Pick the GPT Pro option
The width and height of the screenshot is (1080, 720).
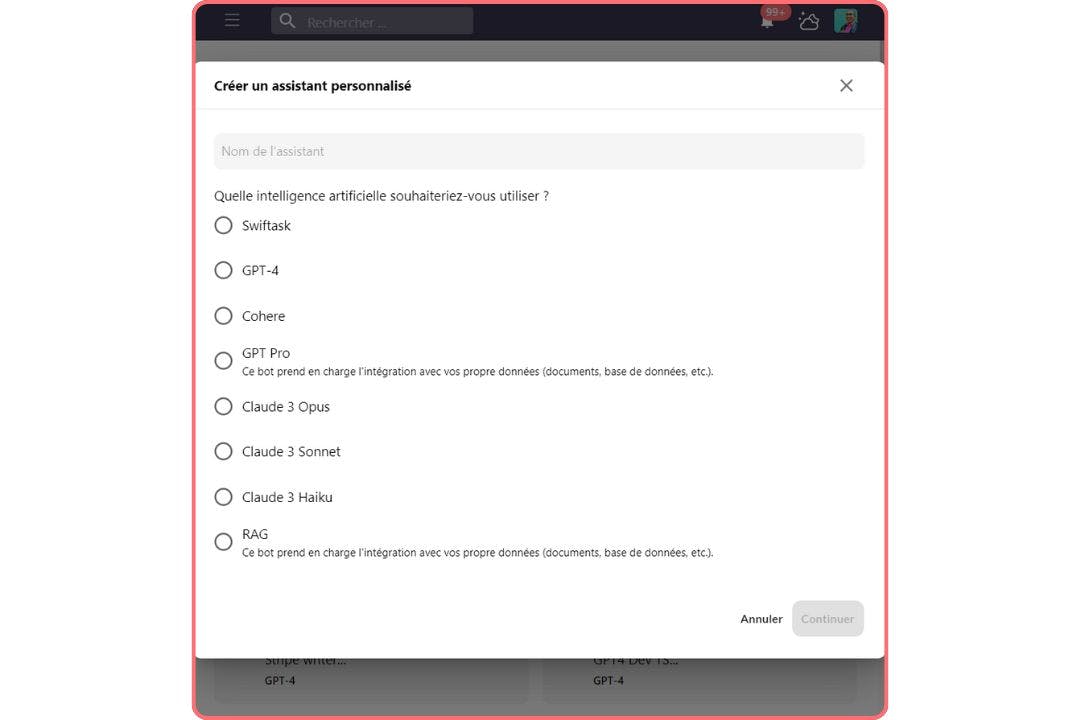tap(224, 361)
